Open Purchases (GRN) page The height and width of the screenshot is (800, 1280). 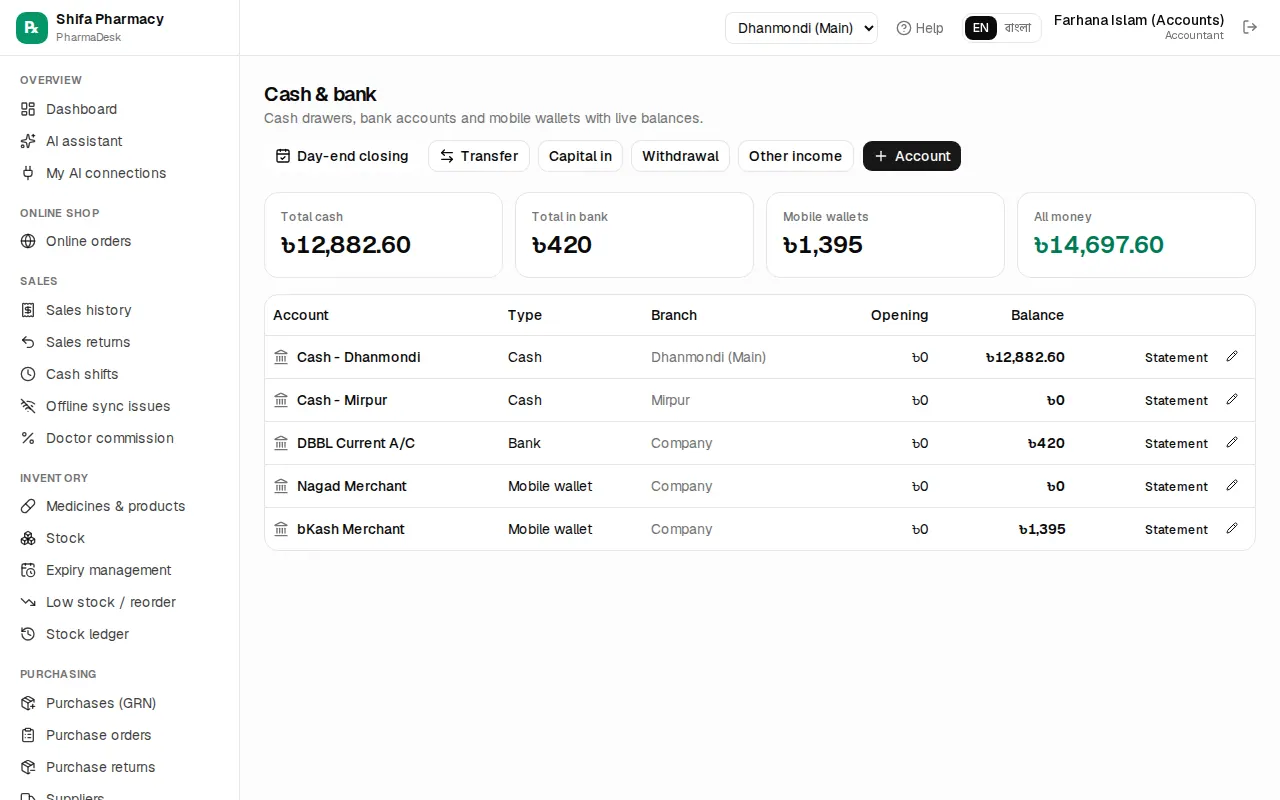[120, 703]
